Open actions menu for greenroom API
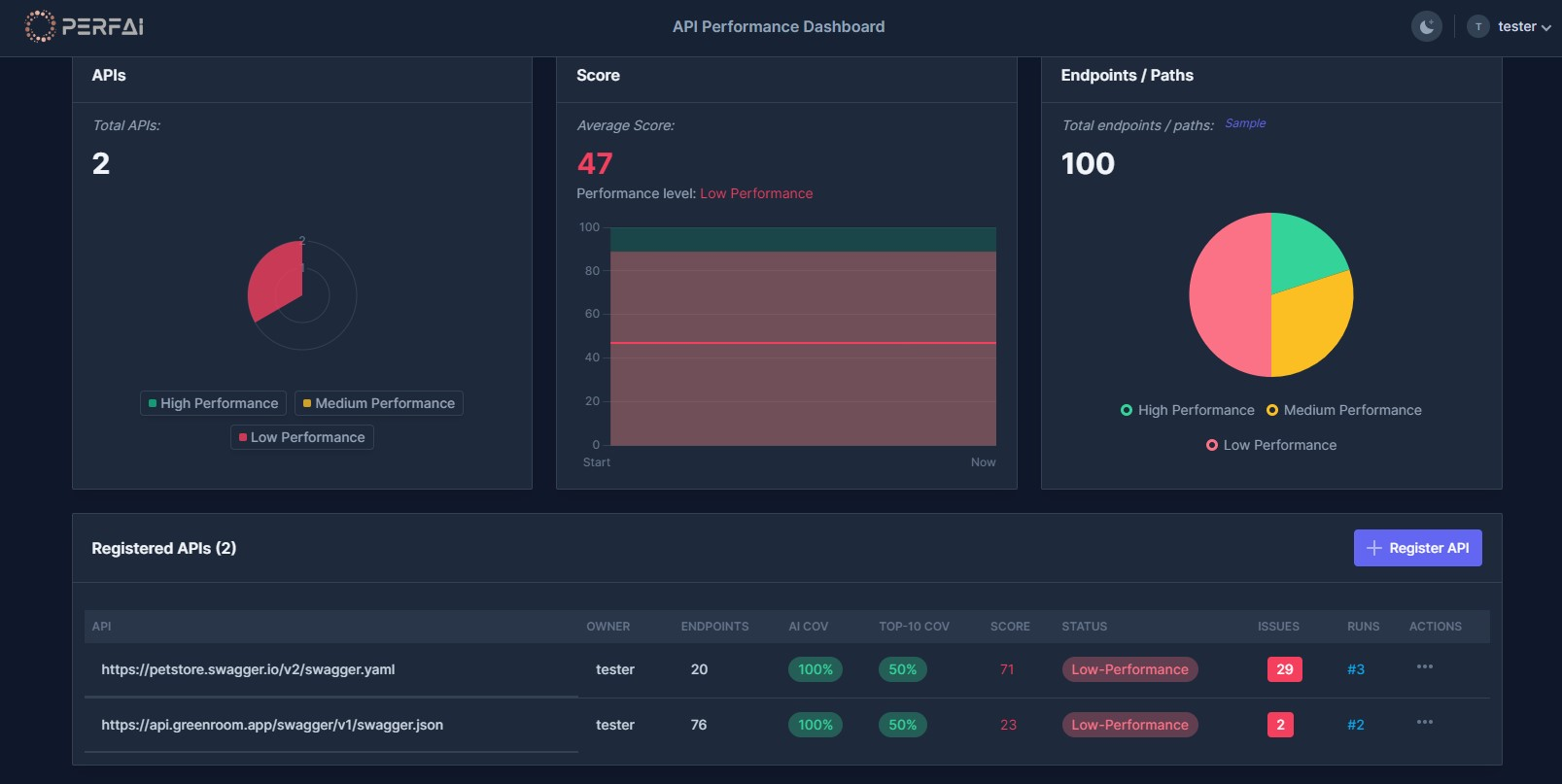This screenshot has height=784, width=1562. (1424, 723)
